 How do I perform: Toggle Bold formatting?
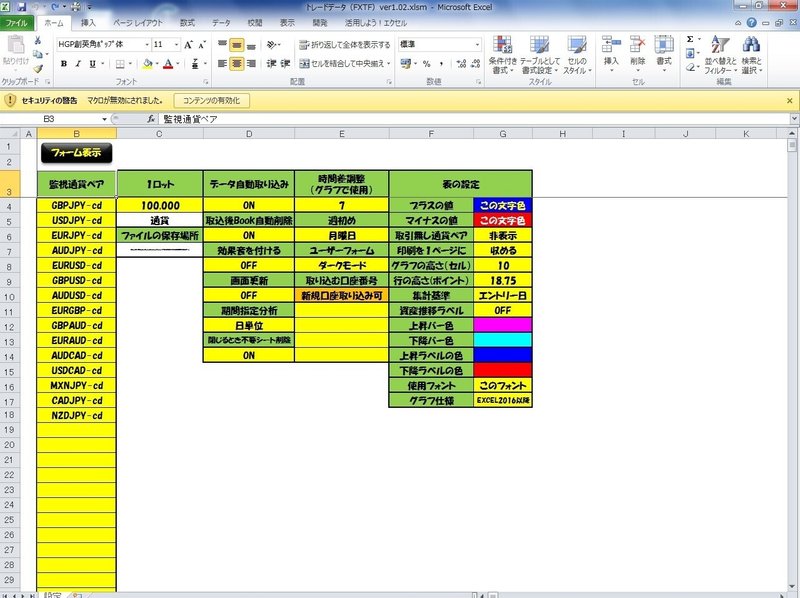tap(64, 64)
